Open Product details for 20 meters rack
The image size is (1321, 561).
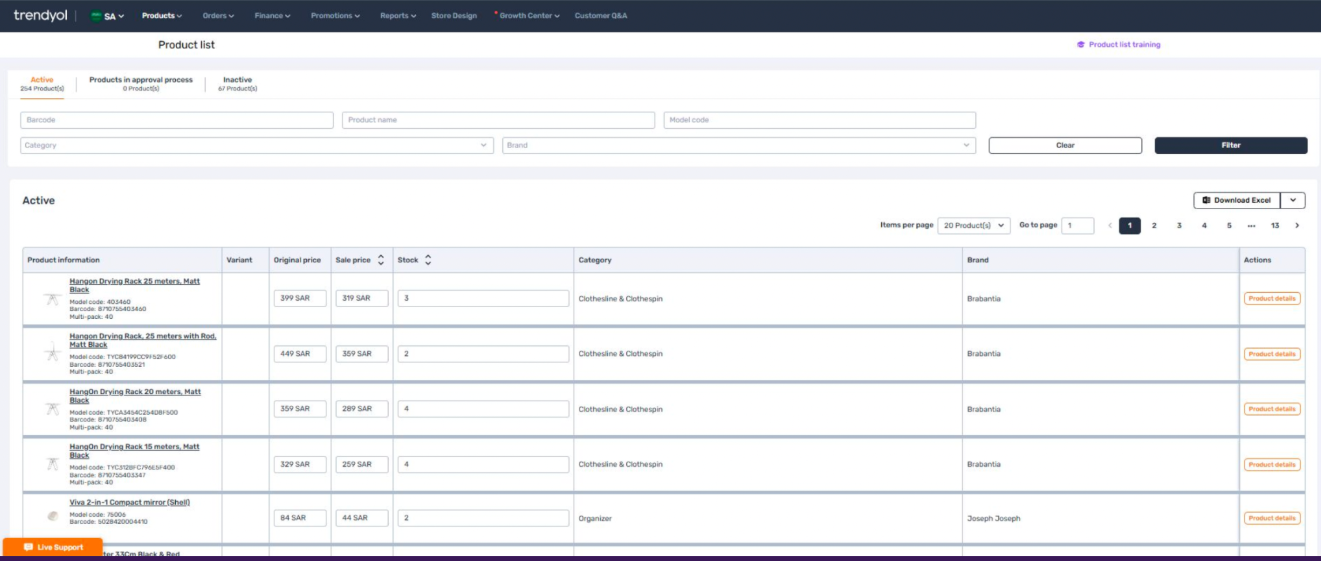[x=1272, y=409]
